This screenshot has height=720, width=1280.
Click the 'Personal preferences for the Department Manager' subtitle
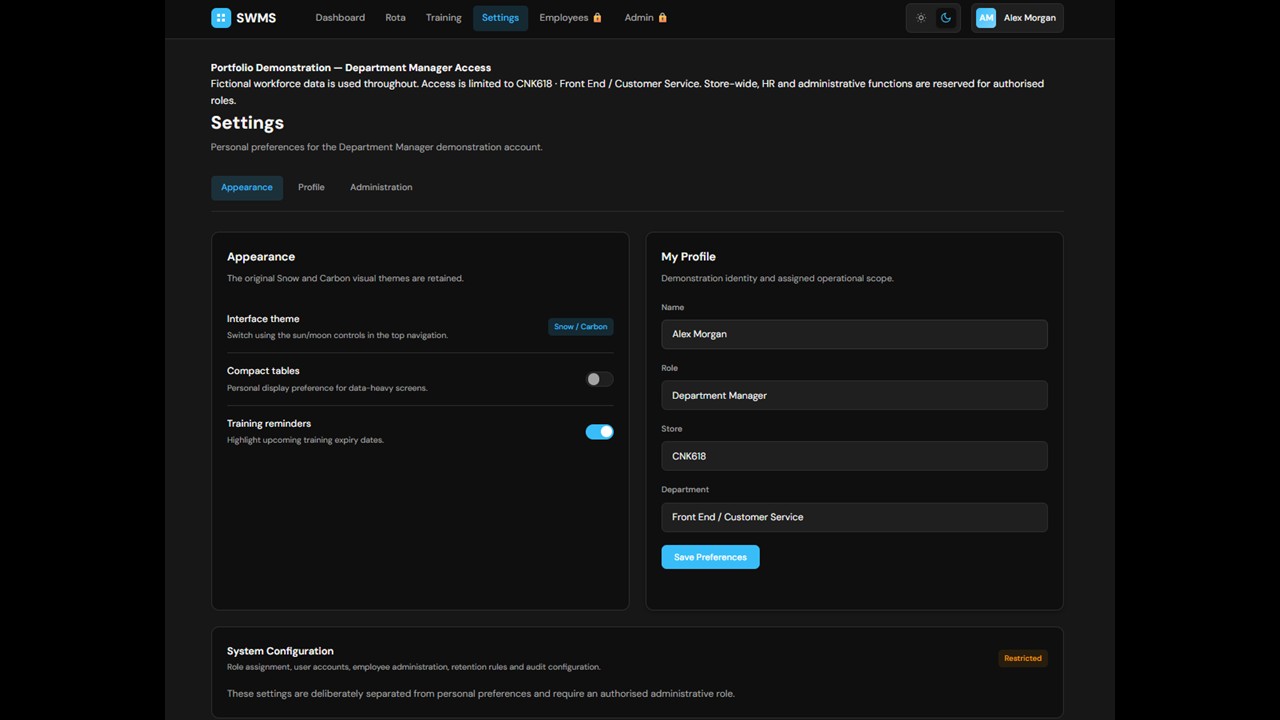click(376, 147)
